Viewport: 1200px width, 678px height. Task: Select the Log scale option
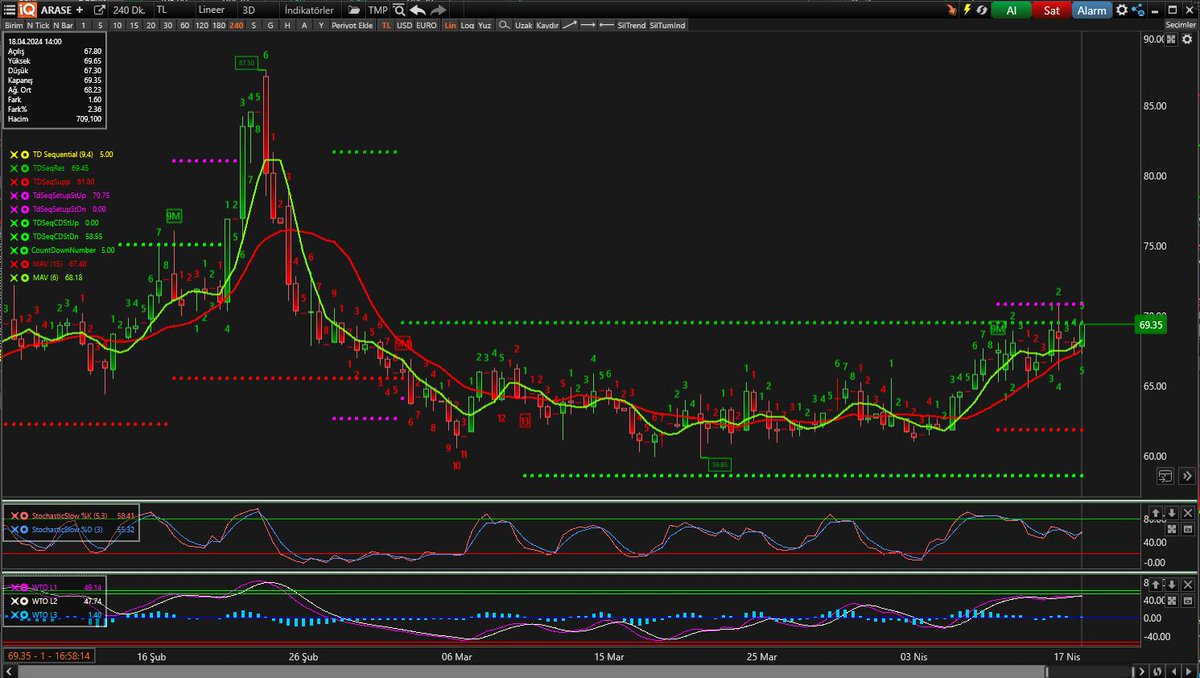pyautogui.click(x=467, y=25)
